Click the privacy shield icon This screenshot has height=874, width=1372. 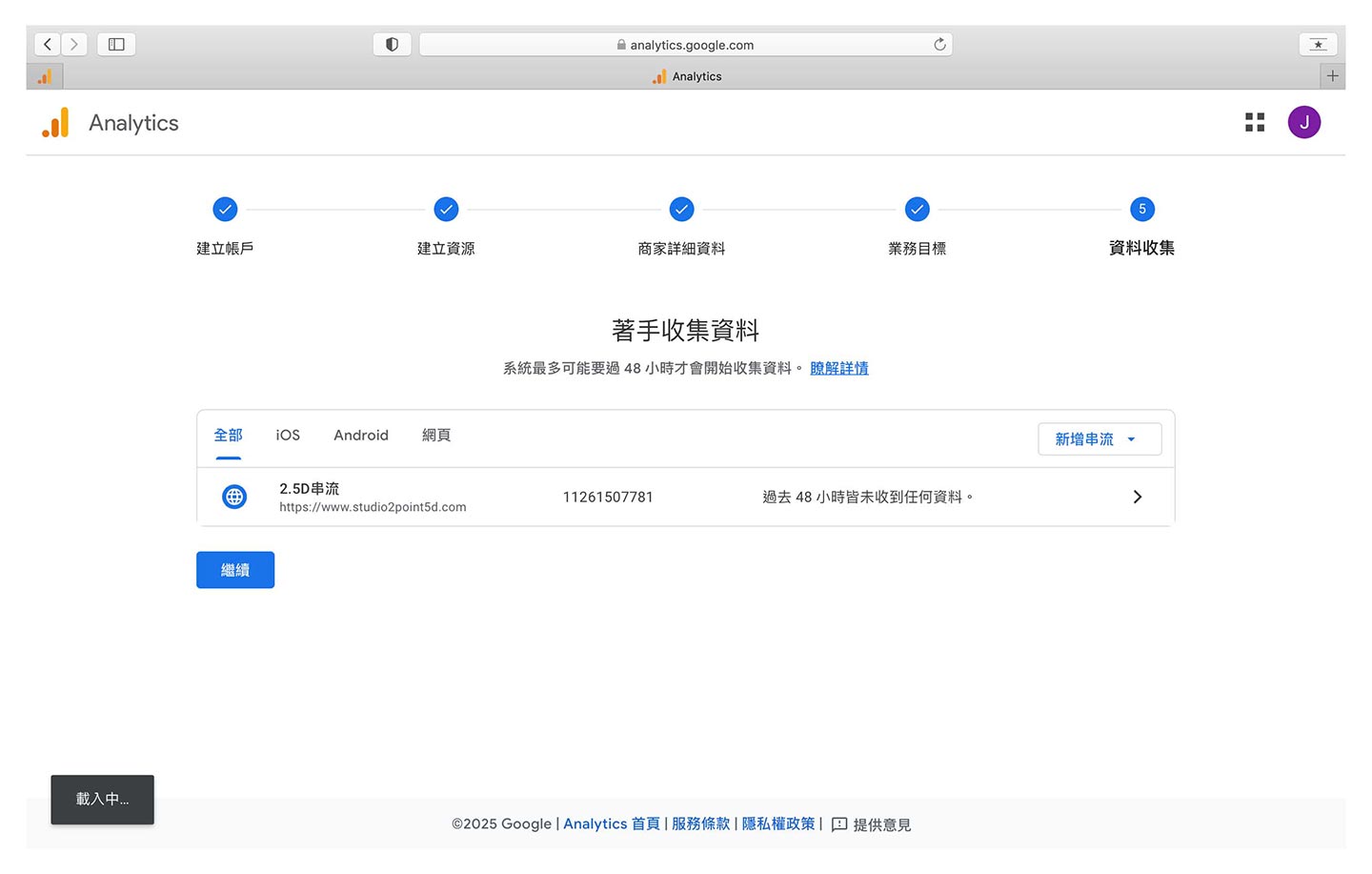(392, 44)
